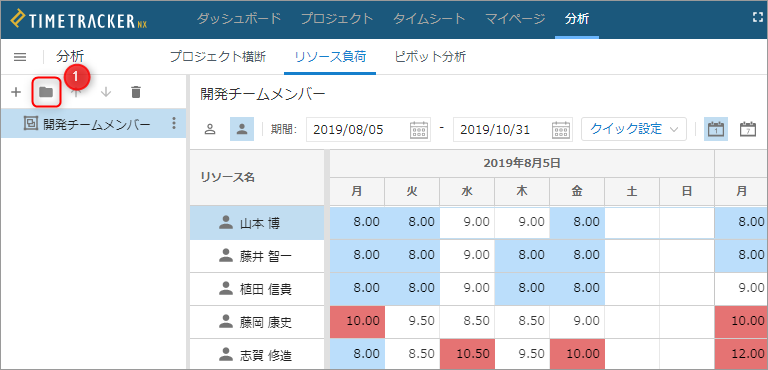Open the タイムシート menu

point(429,19)
